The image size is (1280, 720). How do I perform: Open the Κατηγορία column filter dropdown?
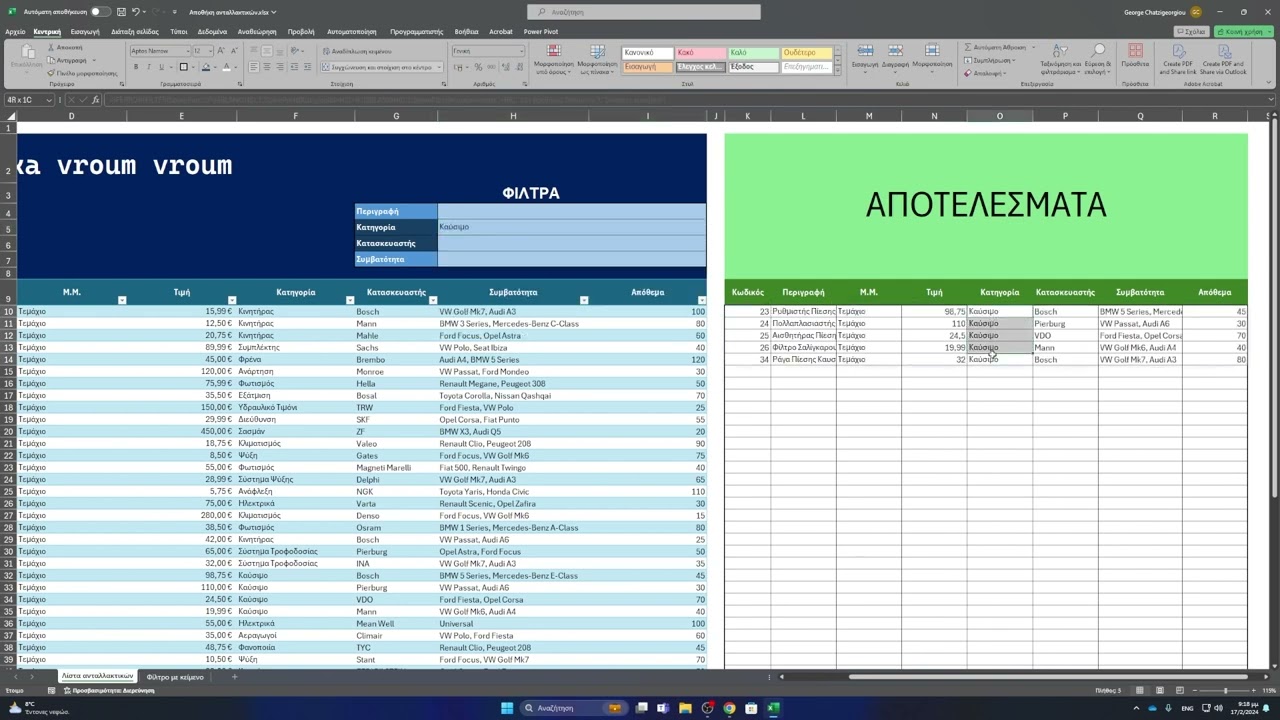[x=350, y=300]
